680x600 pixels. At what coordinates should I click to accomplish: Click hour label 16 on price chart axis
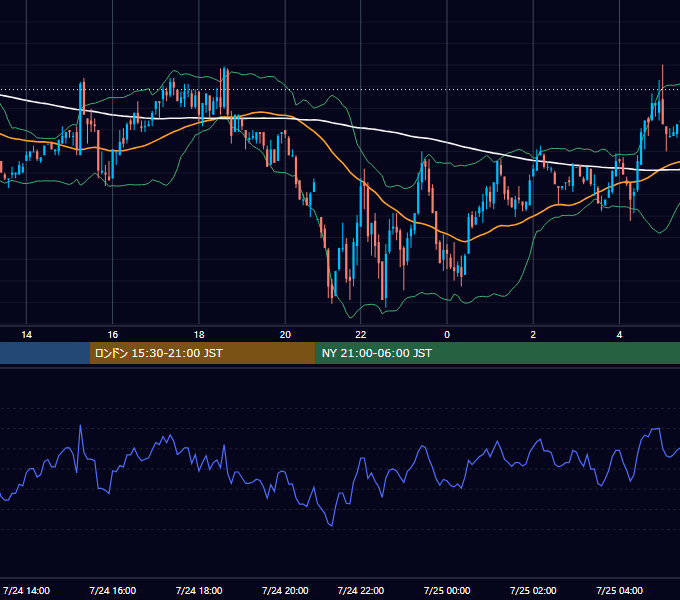tap(113, 335)
